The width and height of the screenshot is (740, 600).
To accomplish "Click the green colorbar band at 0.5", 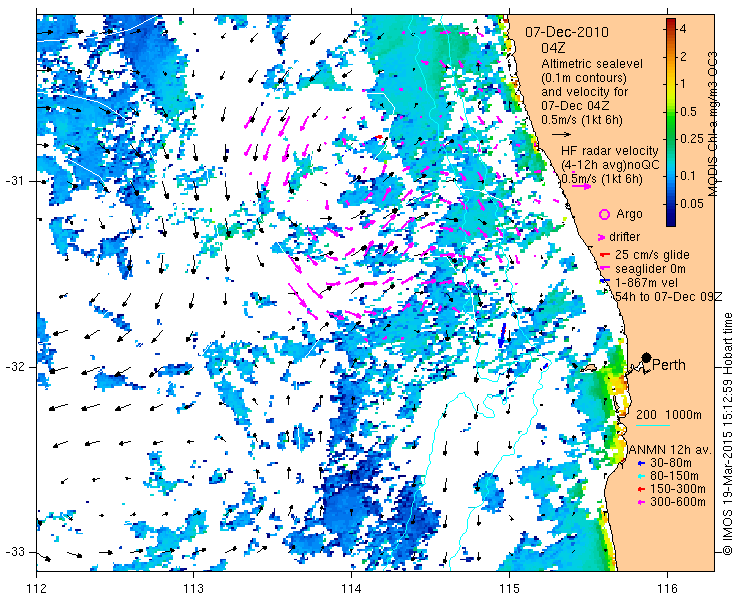I will (671, 112).
